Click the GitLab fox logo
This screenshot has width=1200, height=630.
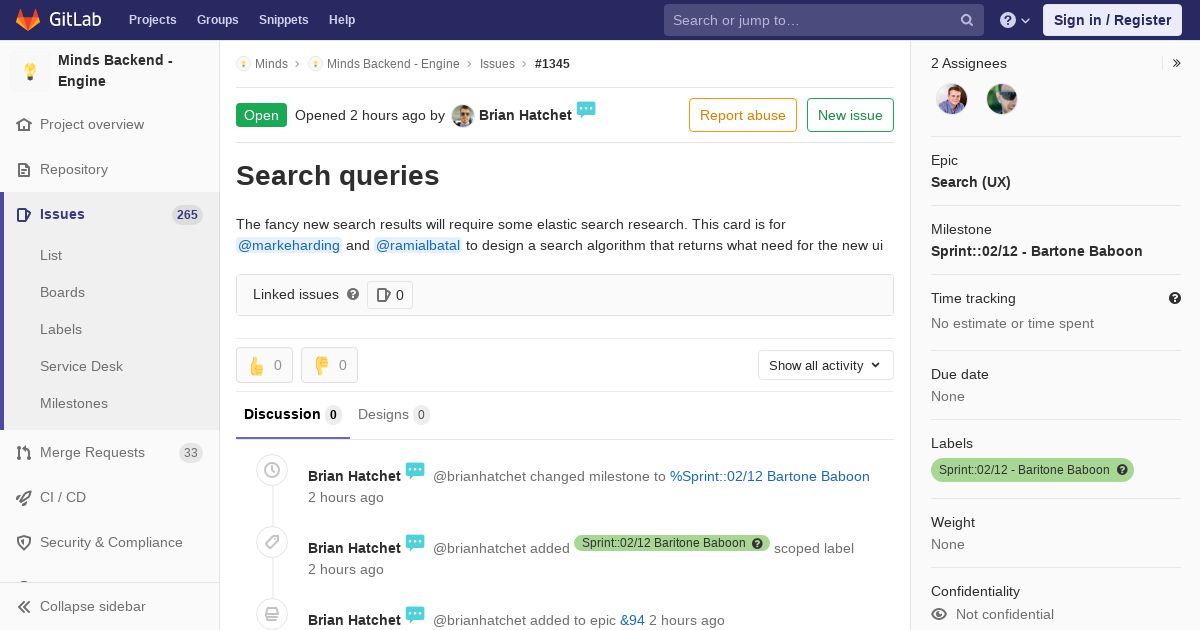28,19
